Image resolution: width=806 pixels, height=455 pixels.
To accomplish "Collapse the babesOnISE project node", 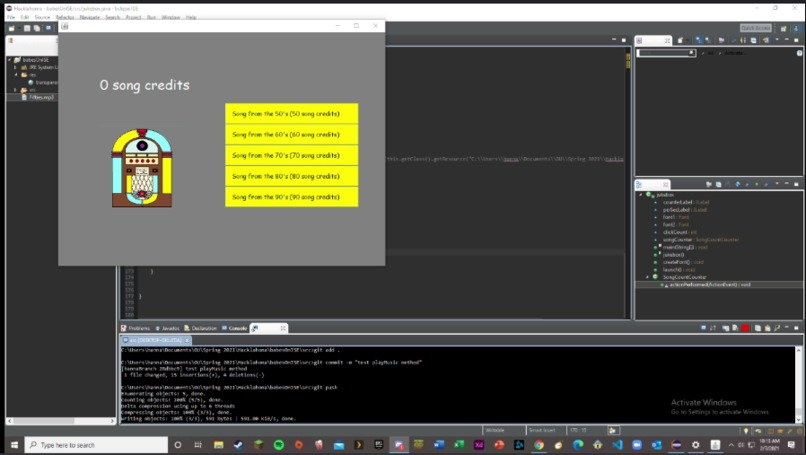I will click(x=9, y=60).
